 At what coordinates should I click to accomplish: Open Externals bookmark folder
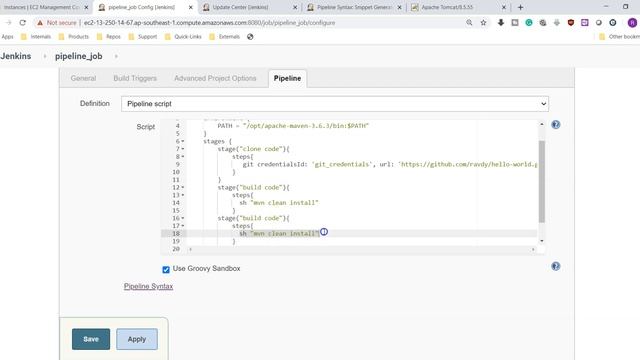224,37
